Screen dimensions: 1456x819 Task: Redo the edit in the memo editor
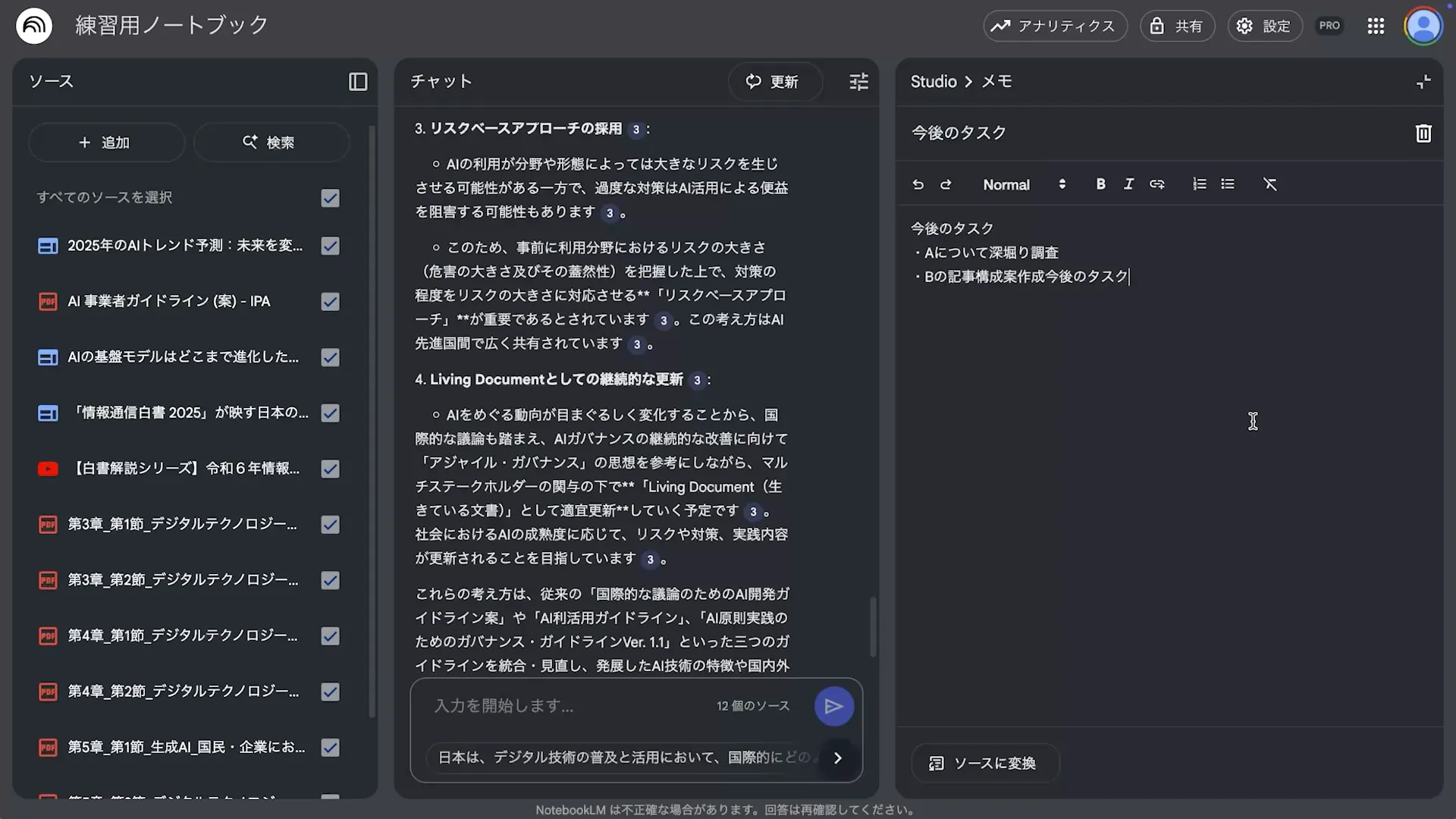coord(946,184)
